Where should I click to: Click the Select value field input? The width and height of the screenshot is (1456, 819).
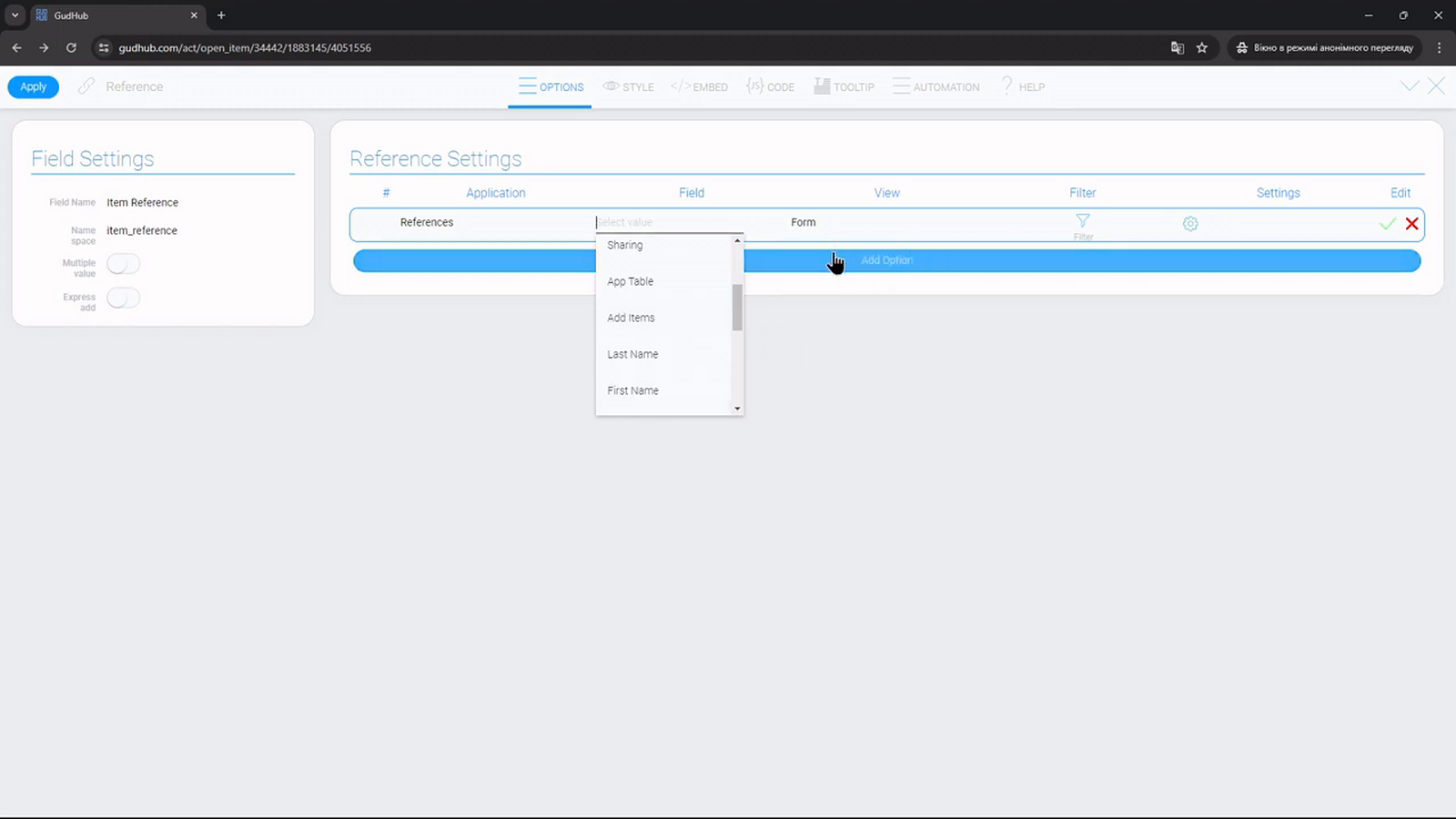pyautogui.click(x=669, y=222)
